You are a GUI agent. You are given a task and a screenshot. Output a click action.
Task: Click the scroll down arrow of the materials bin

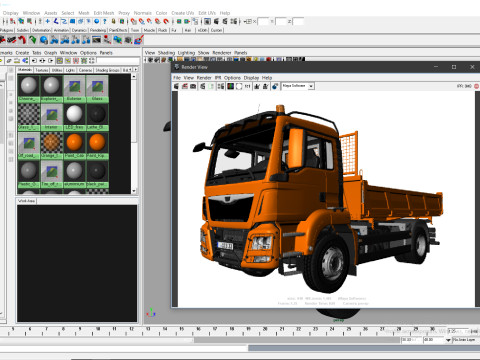(134, 191)
